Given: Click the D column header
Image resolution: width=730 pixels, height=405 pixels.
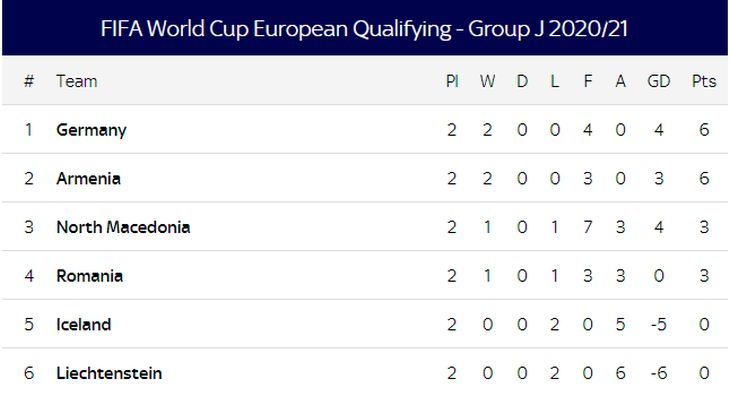Looking at the screenshot, I should [522, 82].
